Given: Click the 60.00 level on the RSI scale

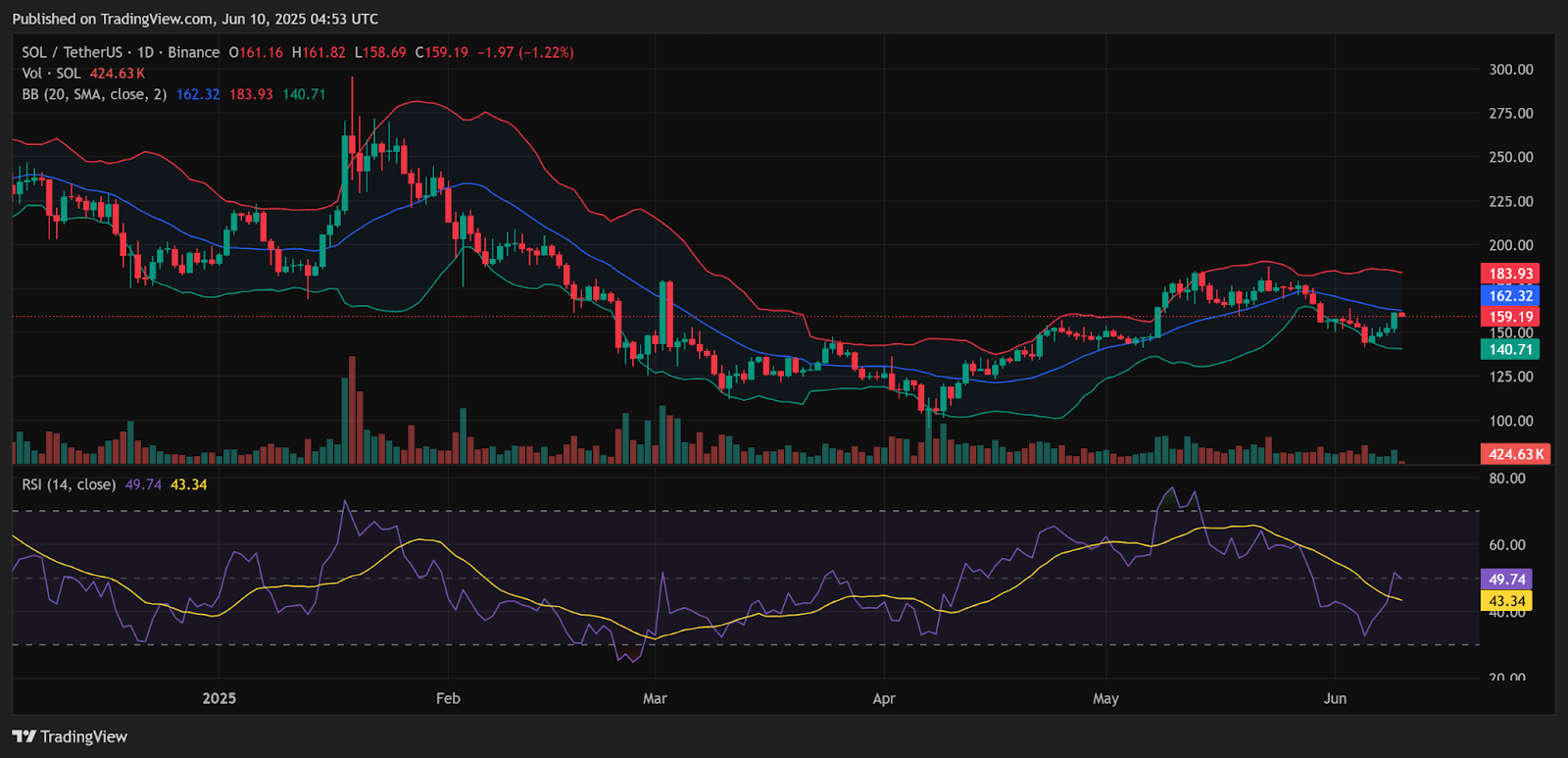Looking at the screenshot, I should (1506, 545).
